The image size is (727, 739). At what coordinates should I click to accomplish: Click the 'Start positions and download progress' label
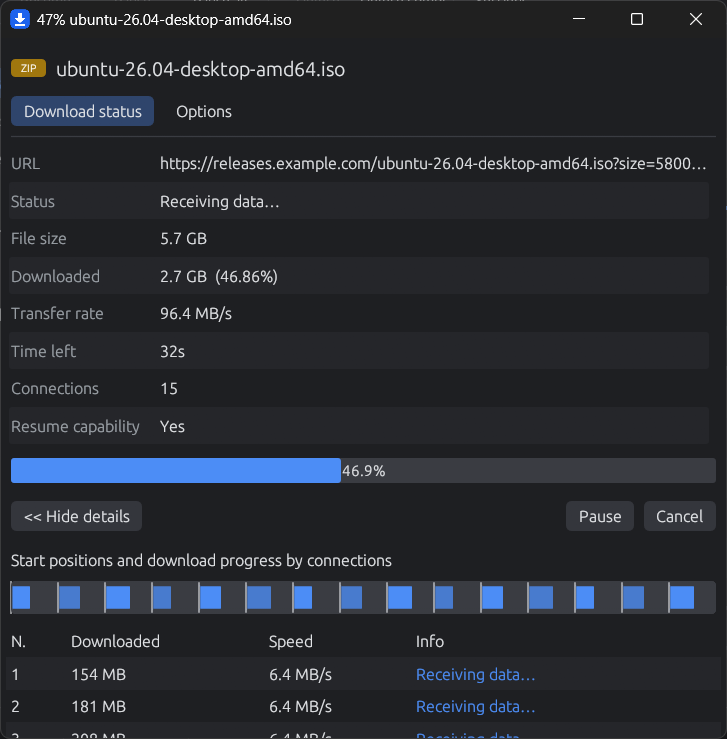coord(201,560)
